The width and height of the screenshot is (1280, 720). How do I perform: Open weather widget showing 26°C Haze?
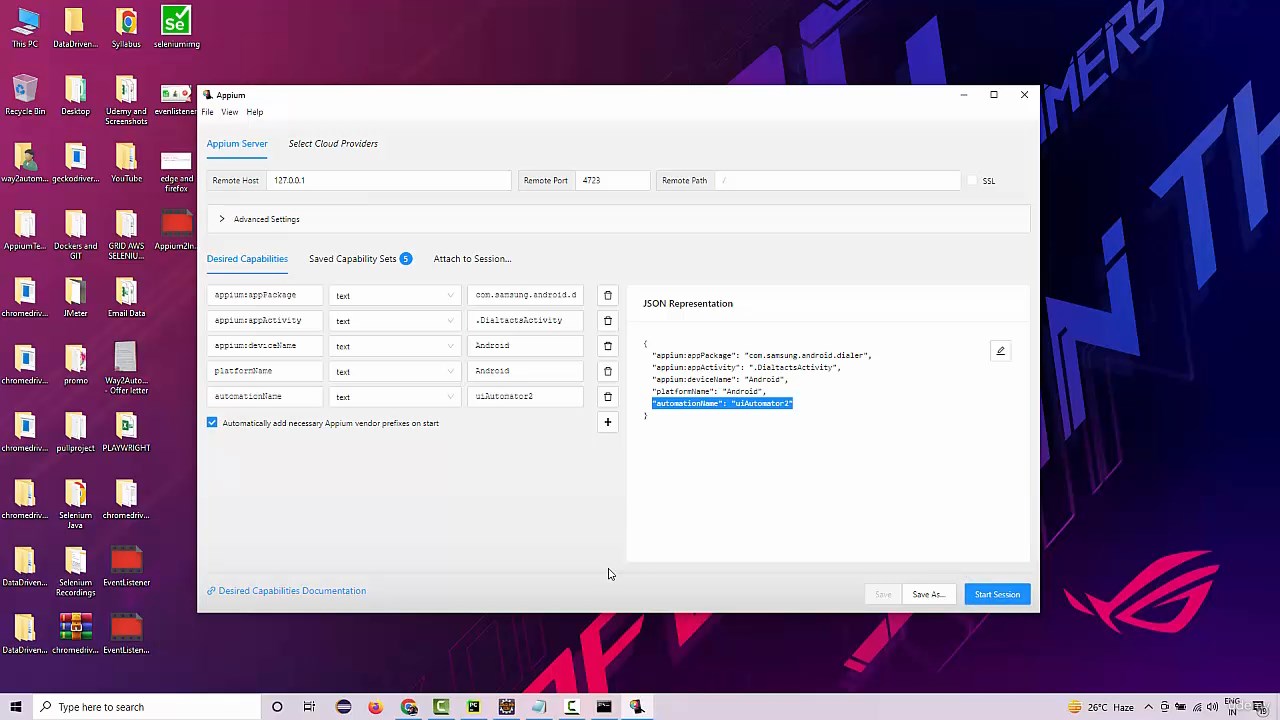pos(1102,707)
